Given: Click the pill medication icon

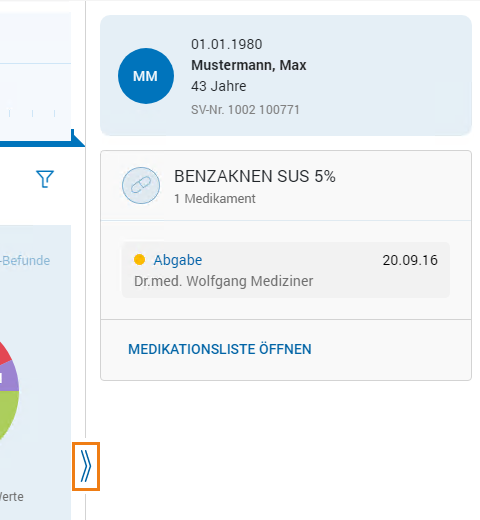Looking at the screenshot, I should pyautogui.click(x=141, y=185).
